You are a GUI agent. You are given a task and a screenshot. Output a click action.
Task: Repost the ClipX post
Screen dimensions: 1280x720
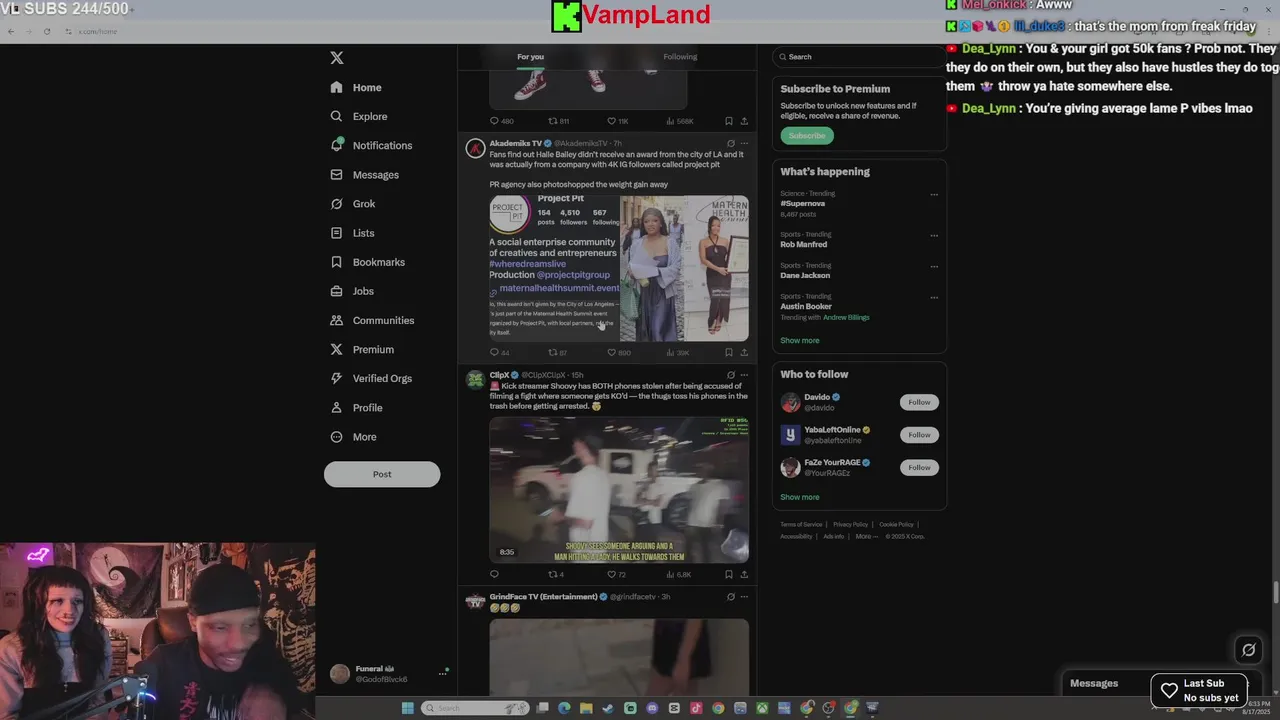coord(552,574)
